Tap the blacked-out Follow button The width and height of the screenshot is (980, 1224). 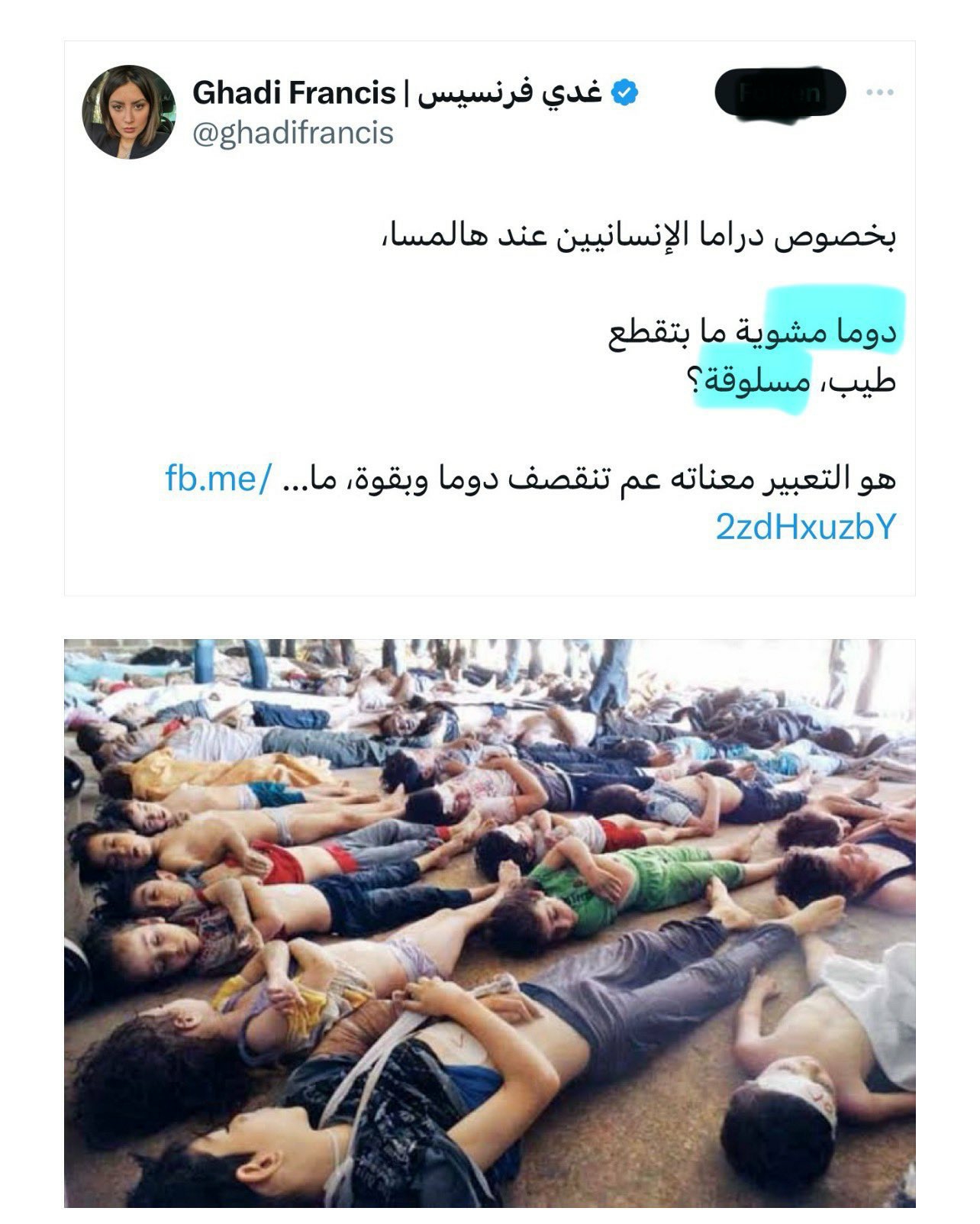click(x=781, y=92)
